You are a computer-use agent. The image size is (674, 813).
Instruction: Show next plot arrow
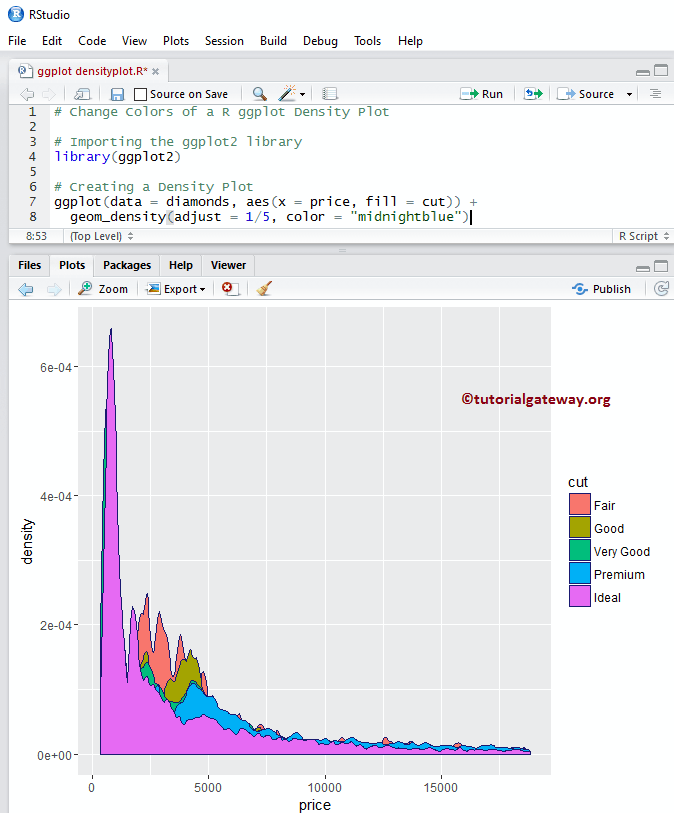point(54,289)
